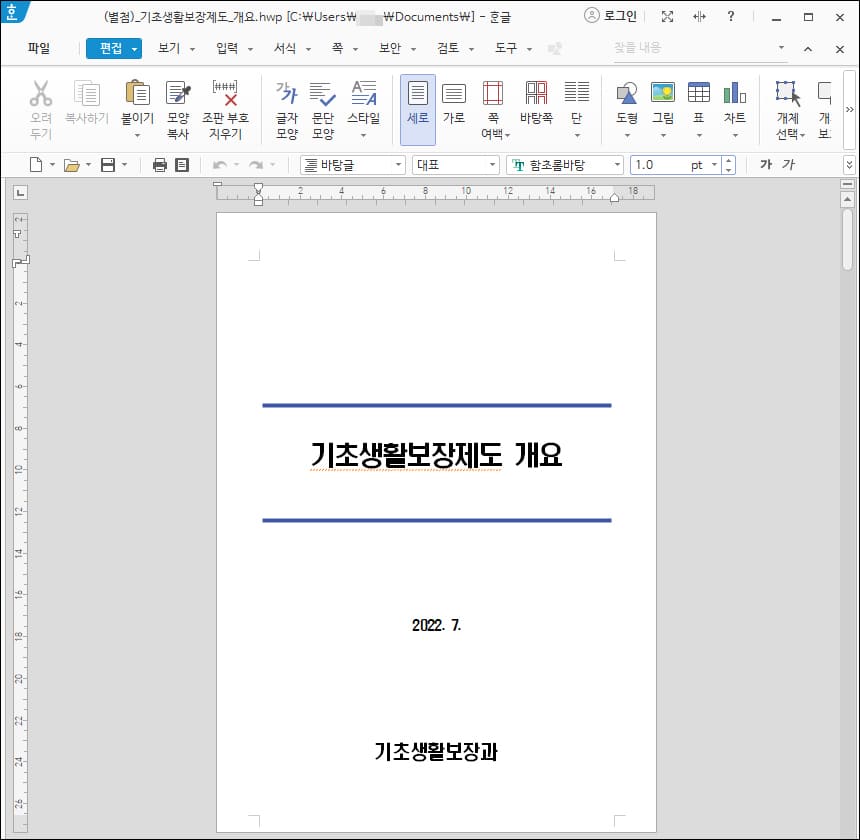Click the text 기초생활보장과 in the document

pyautogui.click(x=436, y=751)
